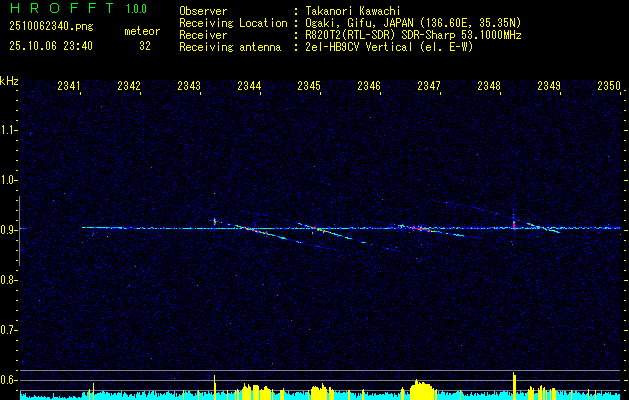This screenshot has height=400, width=629.
Task: Select the location text Ogaki, Gifu, JAPAN
Action: pos(359,23)
